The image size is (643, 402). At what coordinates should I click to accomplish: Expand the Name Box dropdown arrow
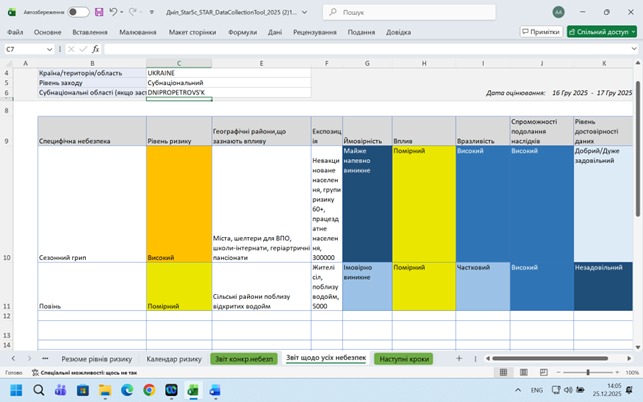[x=51, y=48]
